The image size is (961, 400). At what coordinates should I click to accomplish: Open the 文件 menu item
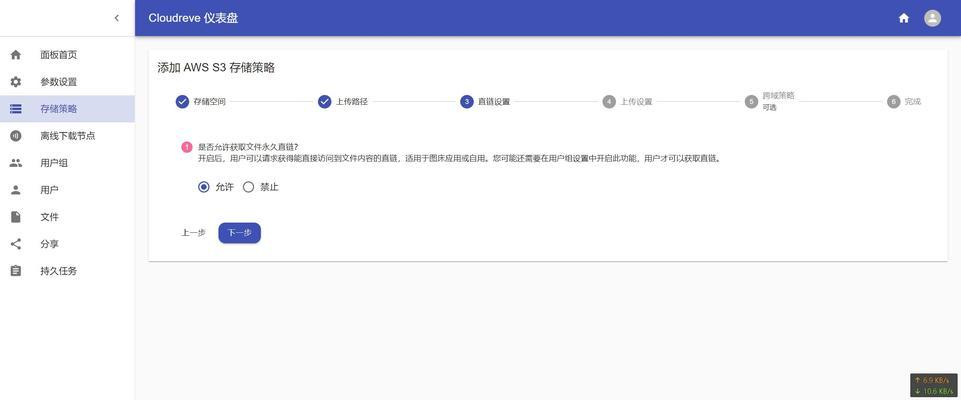click(67, 216)
